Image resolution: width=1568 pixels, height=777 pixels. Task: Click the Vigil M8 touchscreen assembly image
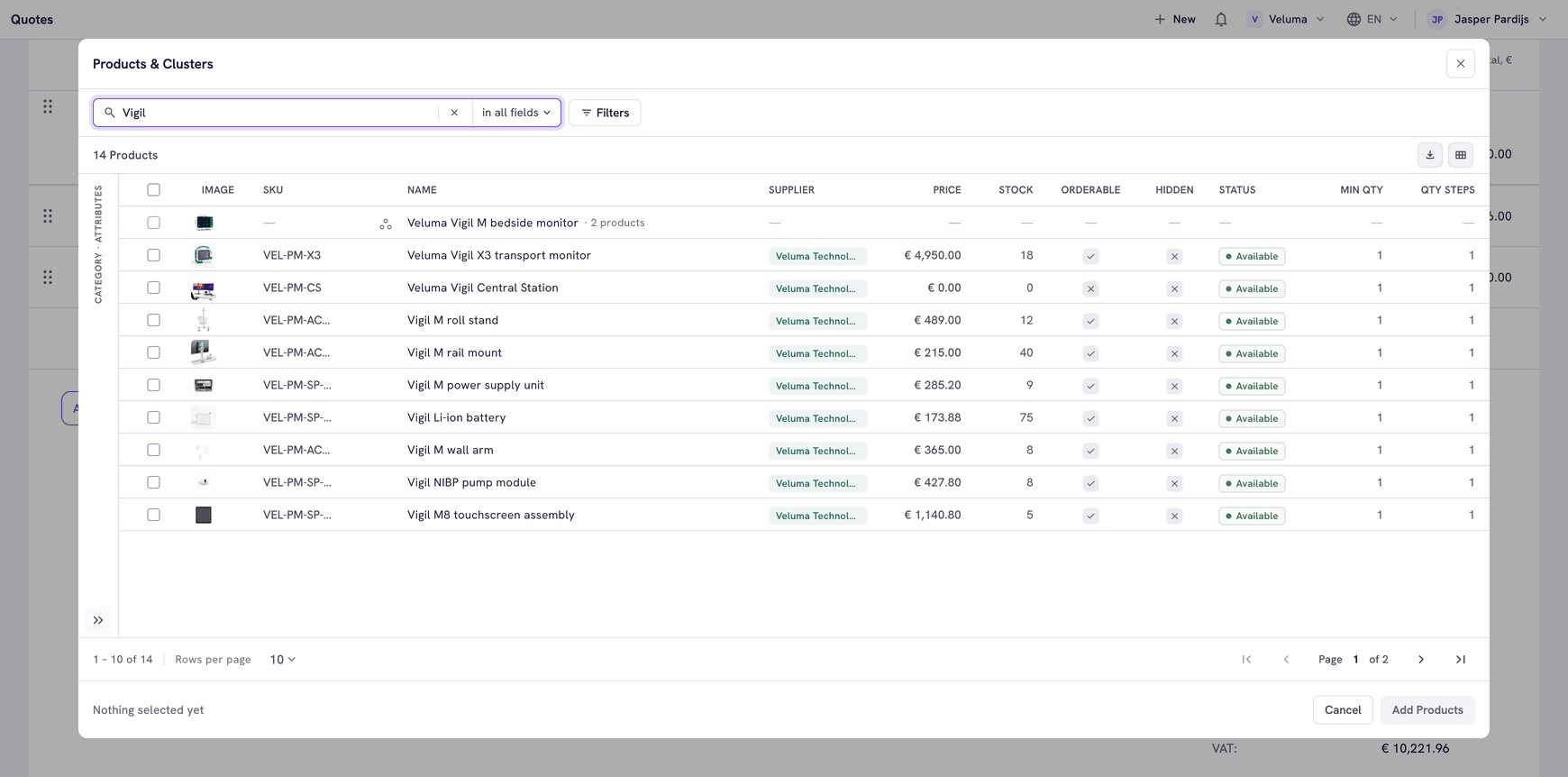pyautogui.click(x=204, y=515)
